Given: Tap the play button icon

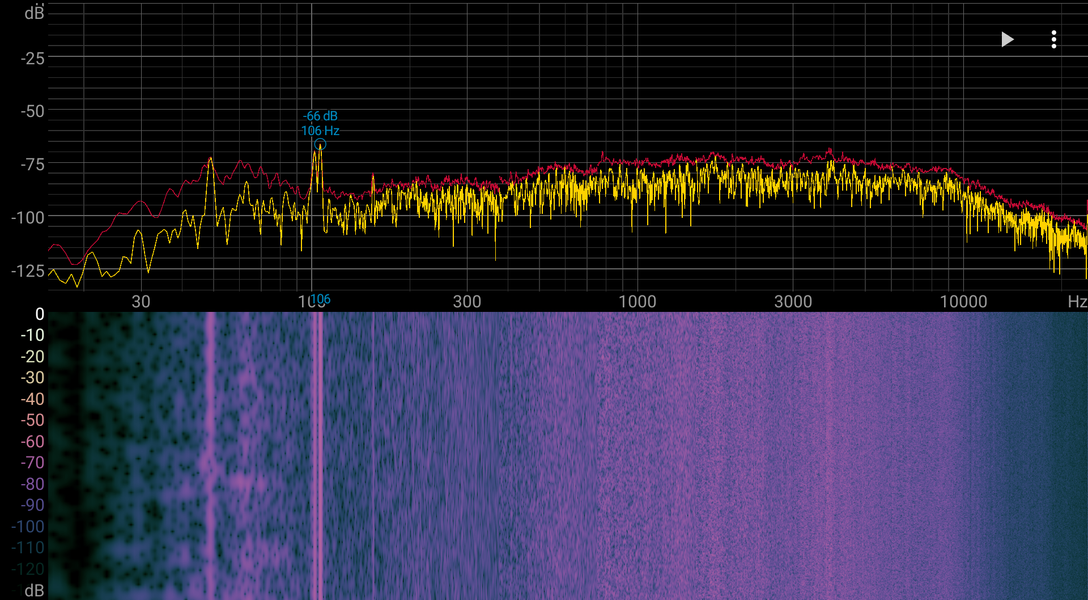Looking at the screenshot, I should [x=1008, y=40].
